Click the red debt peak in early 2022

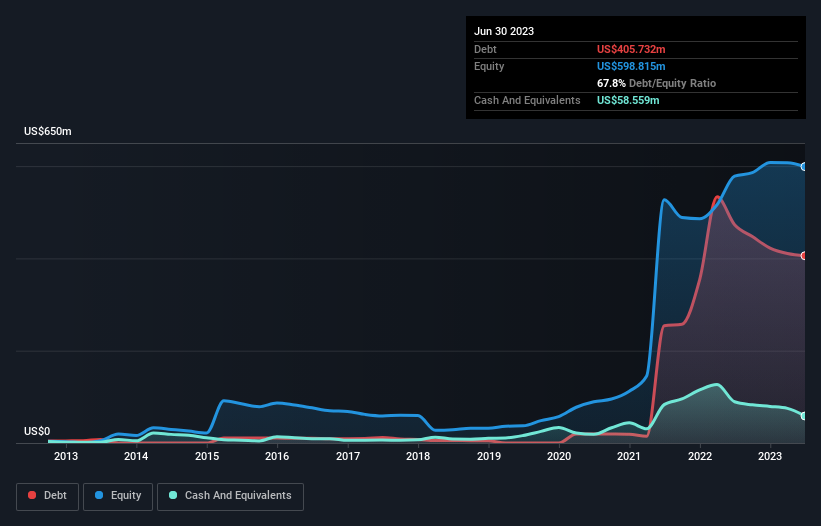tap(717, 197)
